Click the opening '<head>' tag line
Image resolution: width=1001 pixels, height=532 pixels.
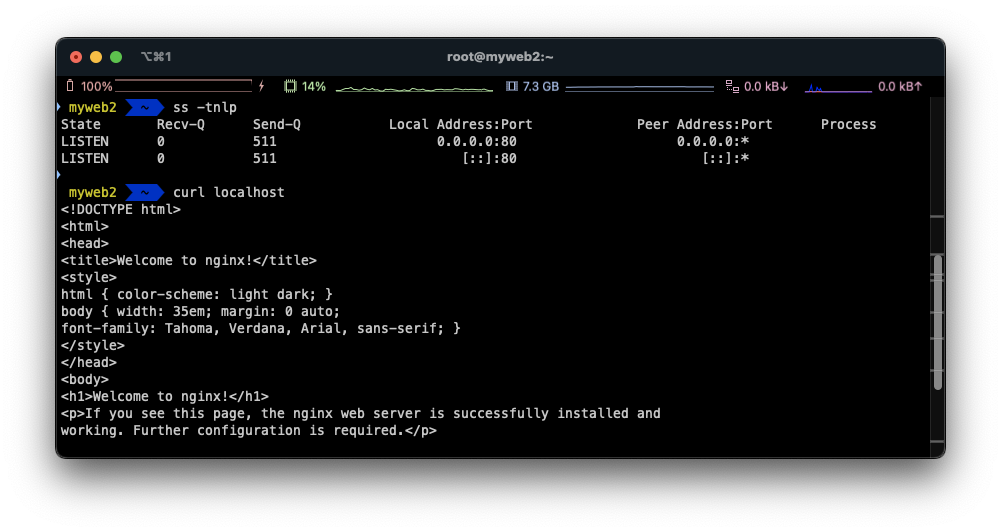(x=85, y=243)
